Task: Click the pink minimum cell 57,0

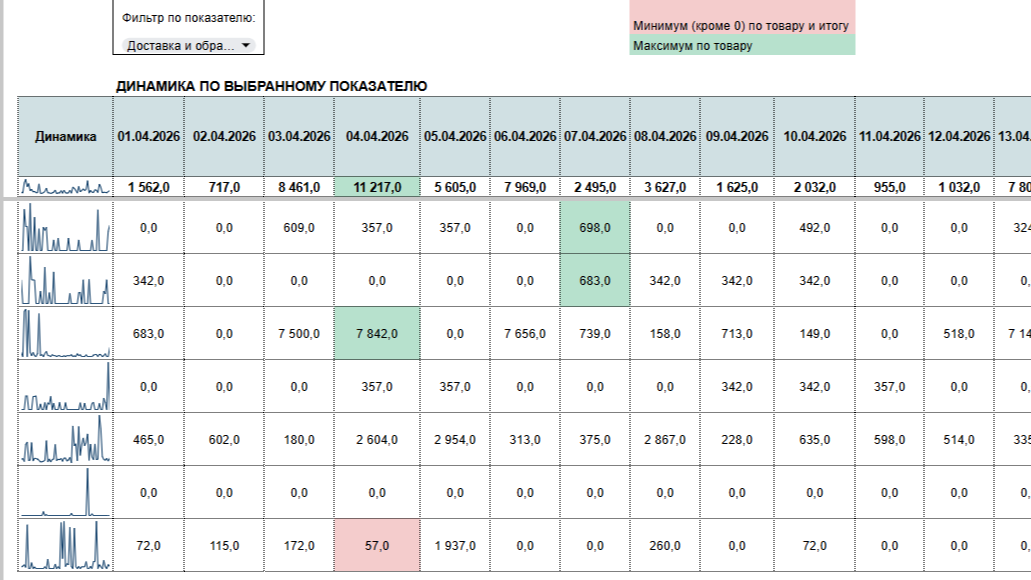Action: click(377, 546)
